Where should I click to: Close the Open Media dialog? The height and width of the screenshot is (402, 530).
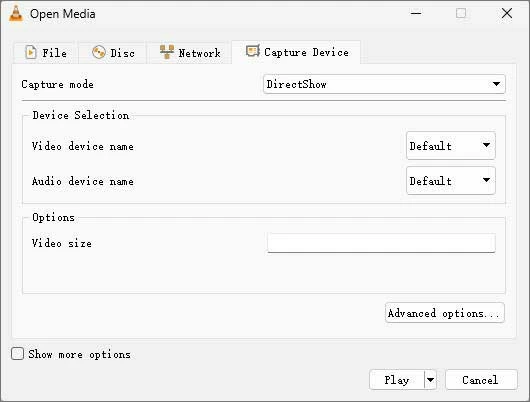pyautogui.click(x=507, y=14)
